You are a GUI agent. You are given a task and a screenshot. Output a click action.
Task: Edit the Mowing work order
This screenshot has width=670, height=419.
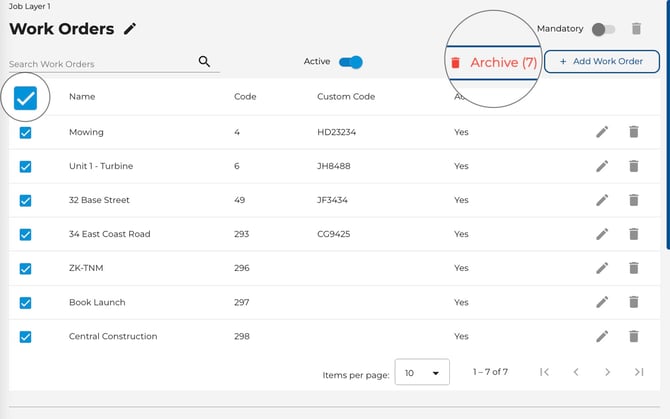[601, 132]
